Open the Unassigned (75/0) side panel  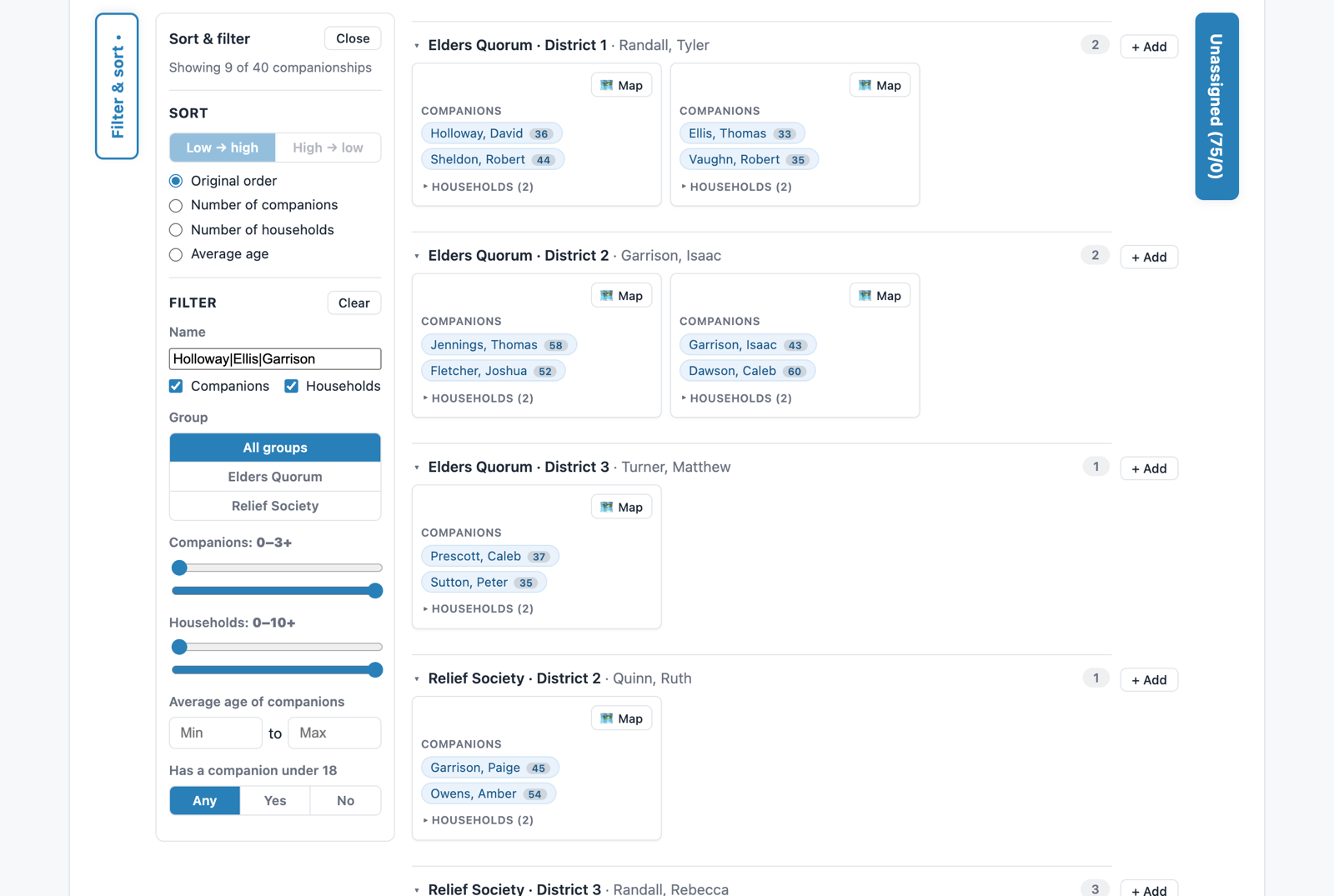1216,106
